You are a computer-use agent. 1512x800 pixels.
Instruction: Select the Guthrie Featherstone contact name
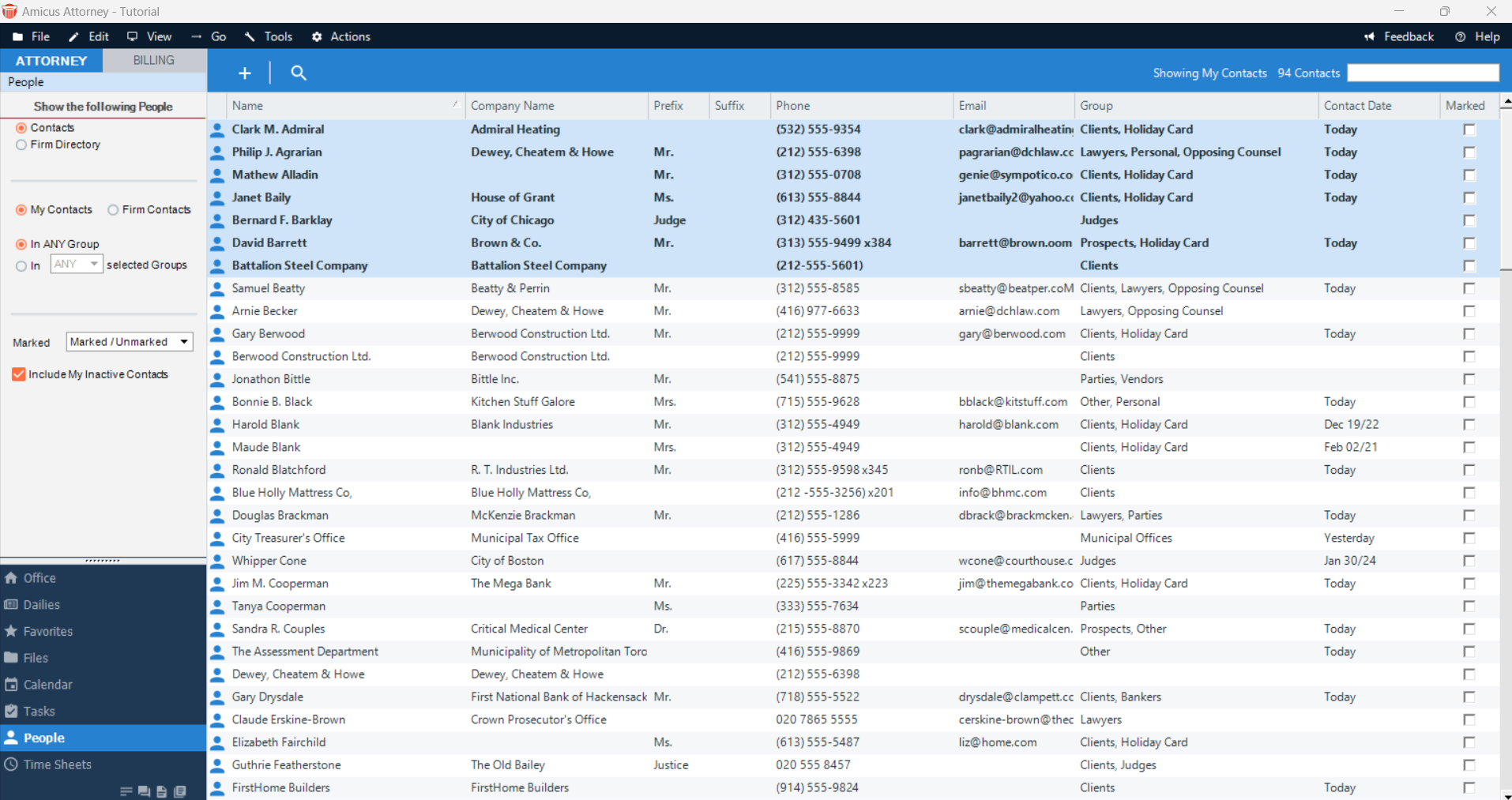tap(286, 765)
